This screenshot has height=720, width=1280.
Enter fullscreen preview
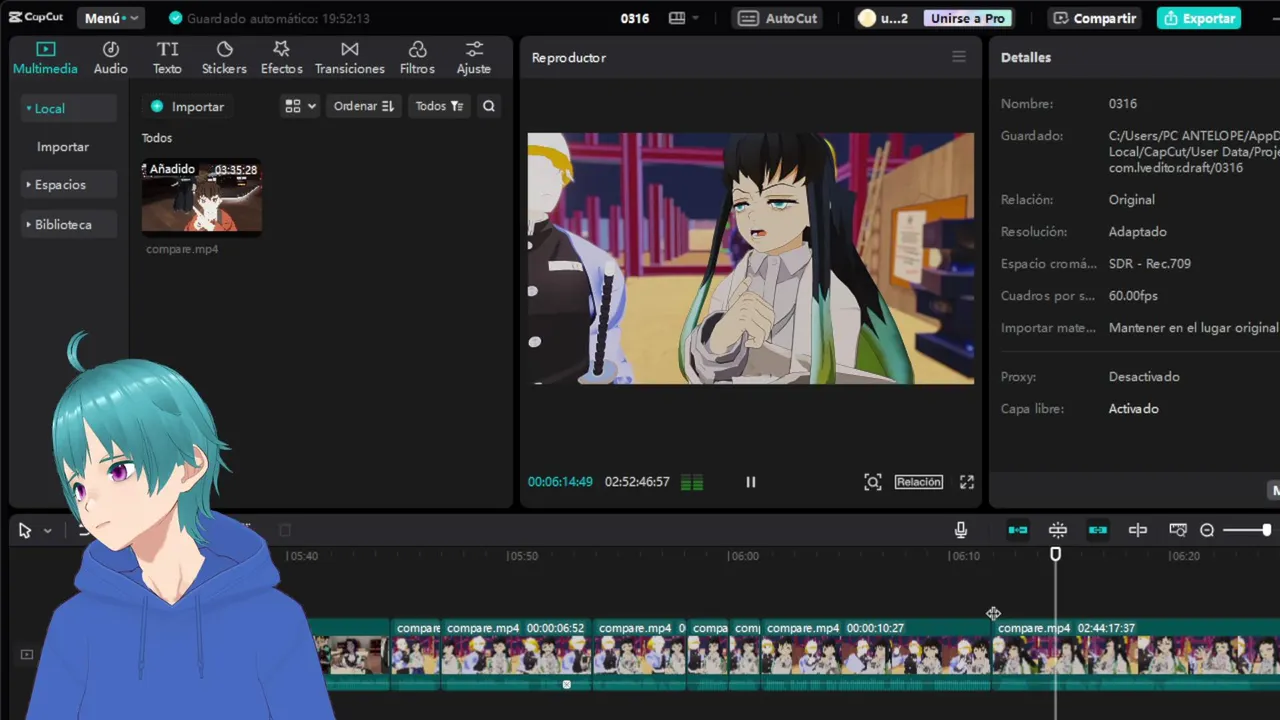(x=967, y=482)
